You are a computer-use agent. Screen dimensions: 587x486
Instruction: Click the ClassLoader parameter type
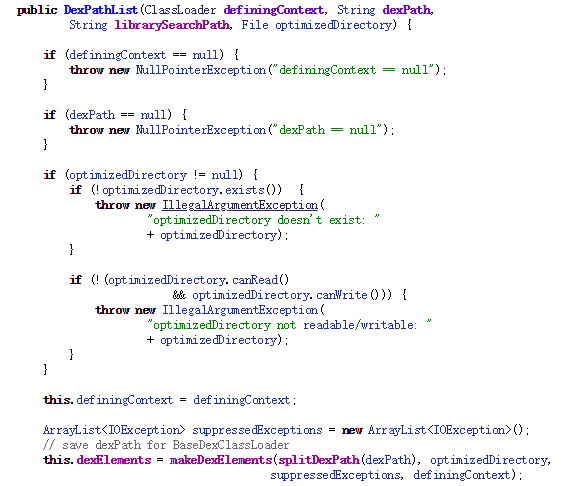coord(180,10)
